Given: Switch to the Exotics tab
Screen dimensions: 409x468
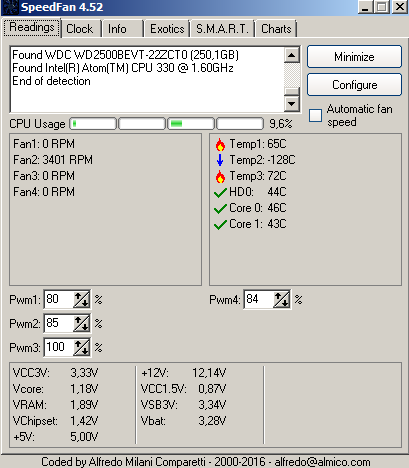Looking at the screenshot, I should [167, 29].
